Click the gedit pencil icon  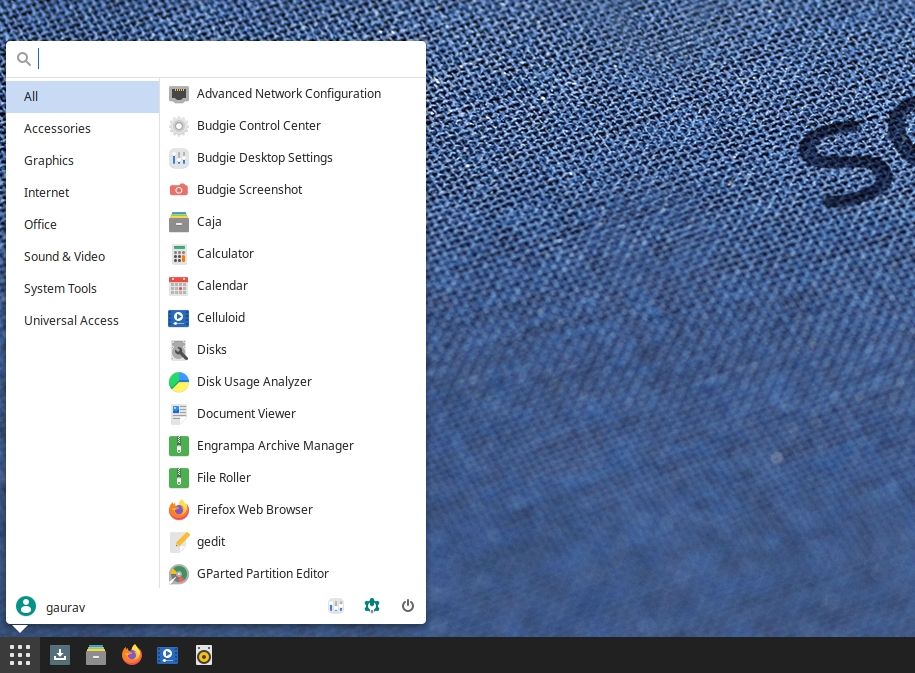click(x=179, y=542)
